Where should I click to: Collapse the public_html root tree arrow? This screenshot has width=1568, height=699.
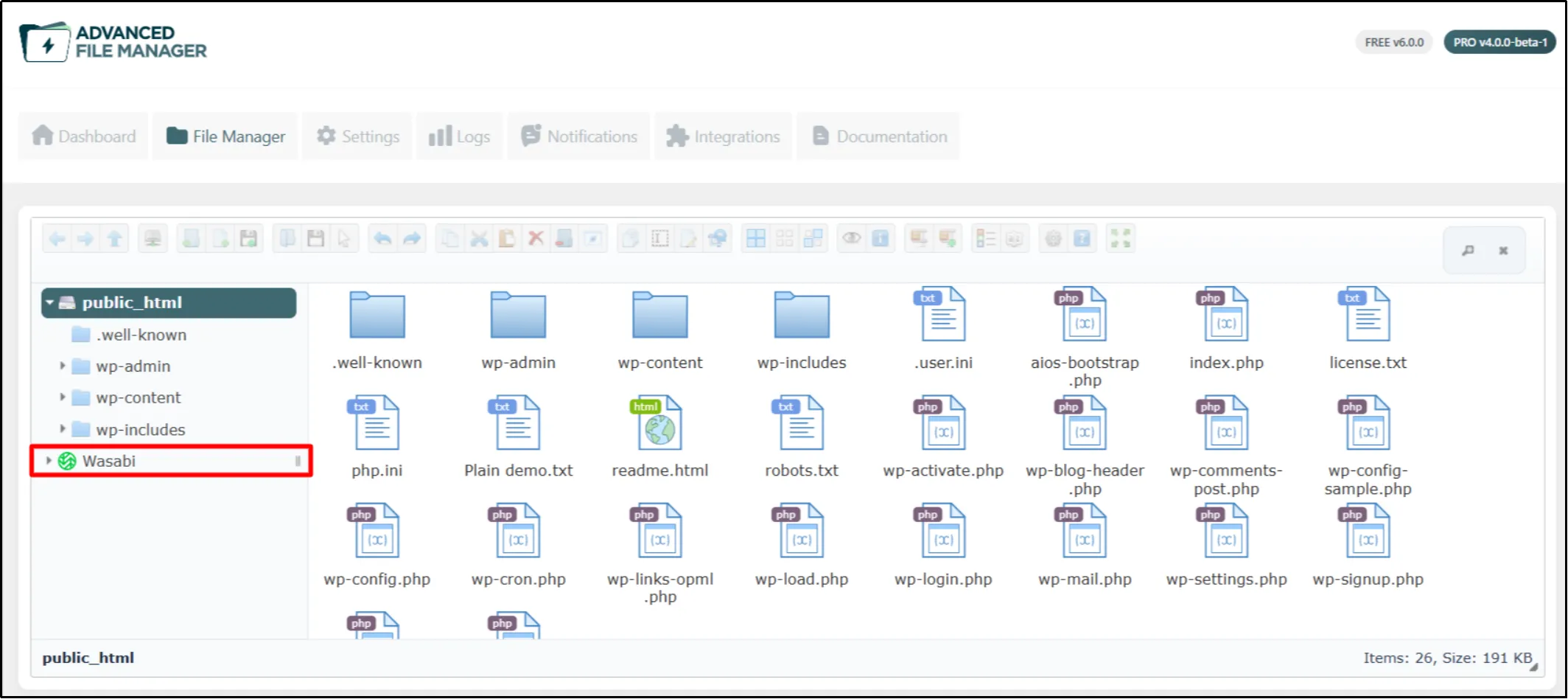tap(49, 302)
